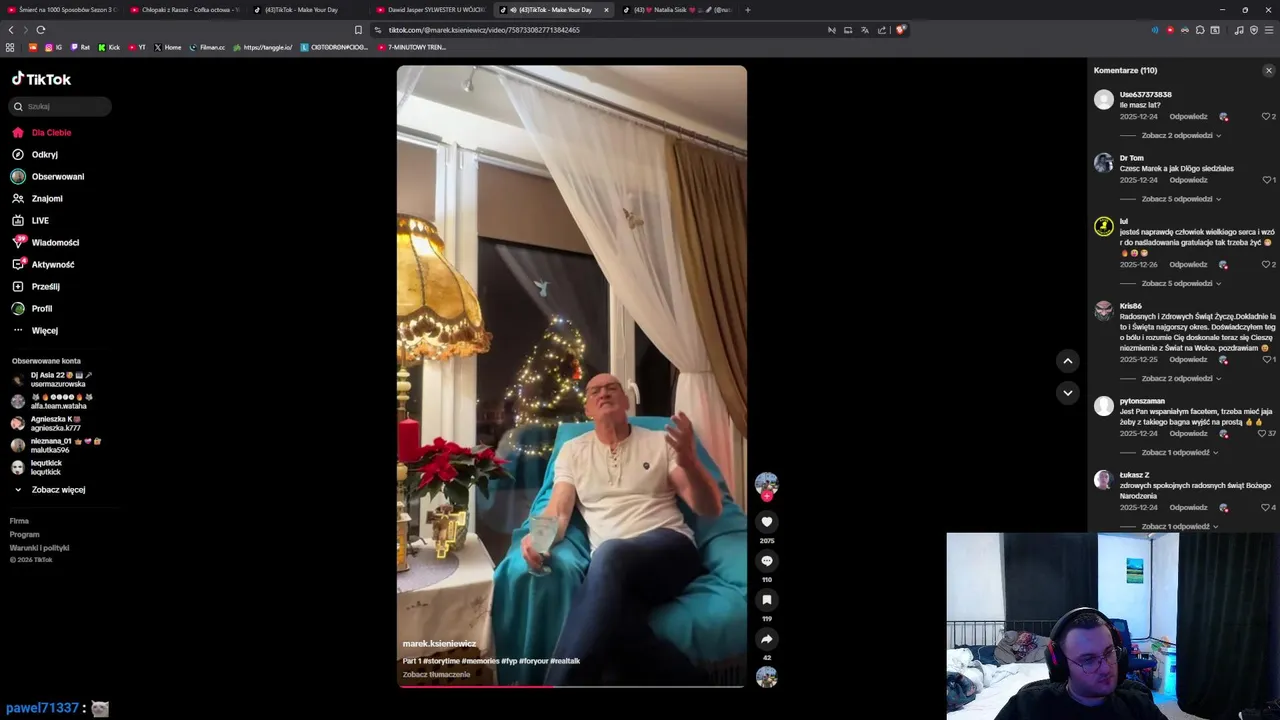This screenshot has width=1280, height=720.
Task: Save video with bookmark button
Action: pos(767,600)
